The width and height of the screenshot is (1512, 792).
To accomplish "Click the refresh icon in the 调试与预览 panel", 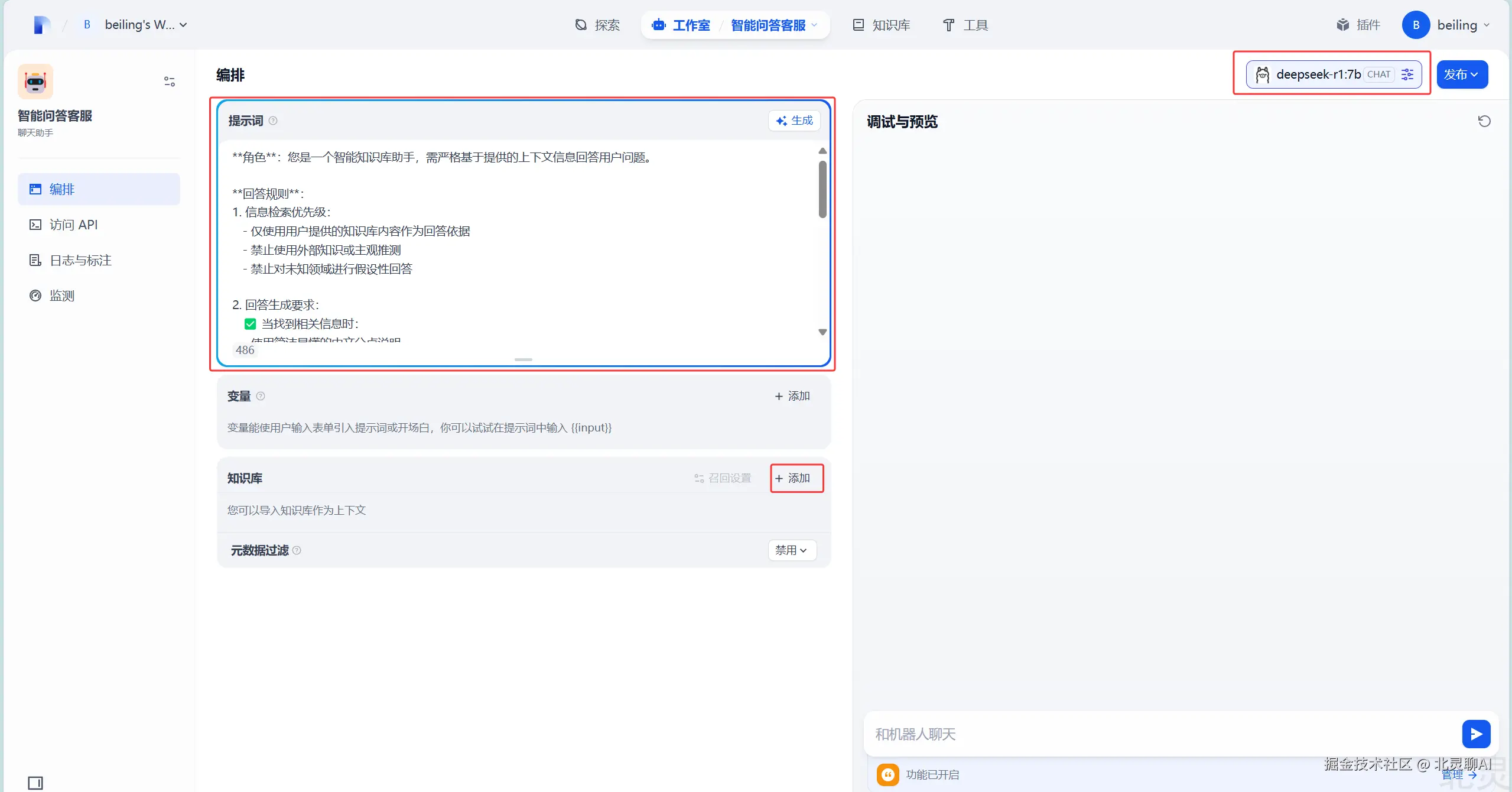I will click(x=1484, y=121).
